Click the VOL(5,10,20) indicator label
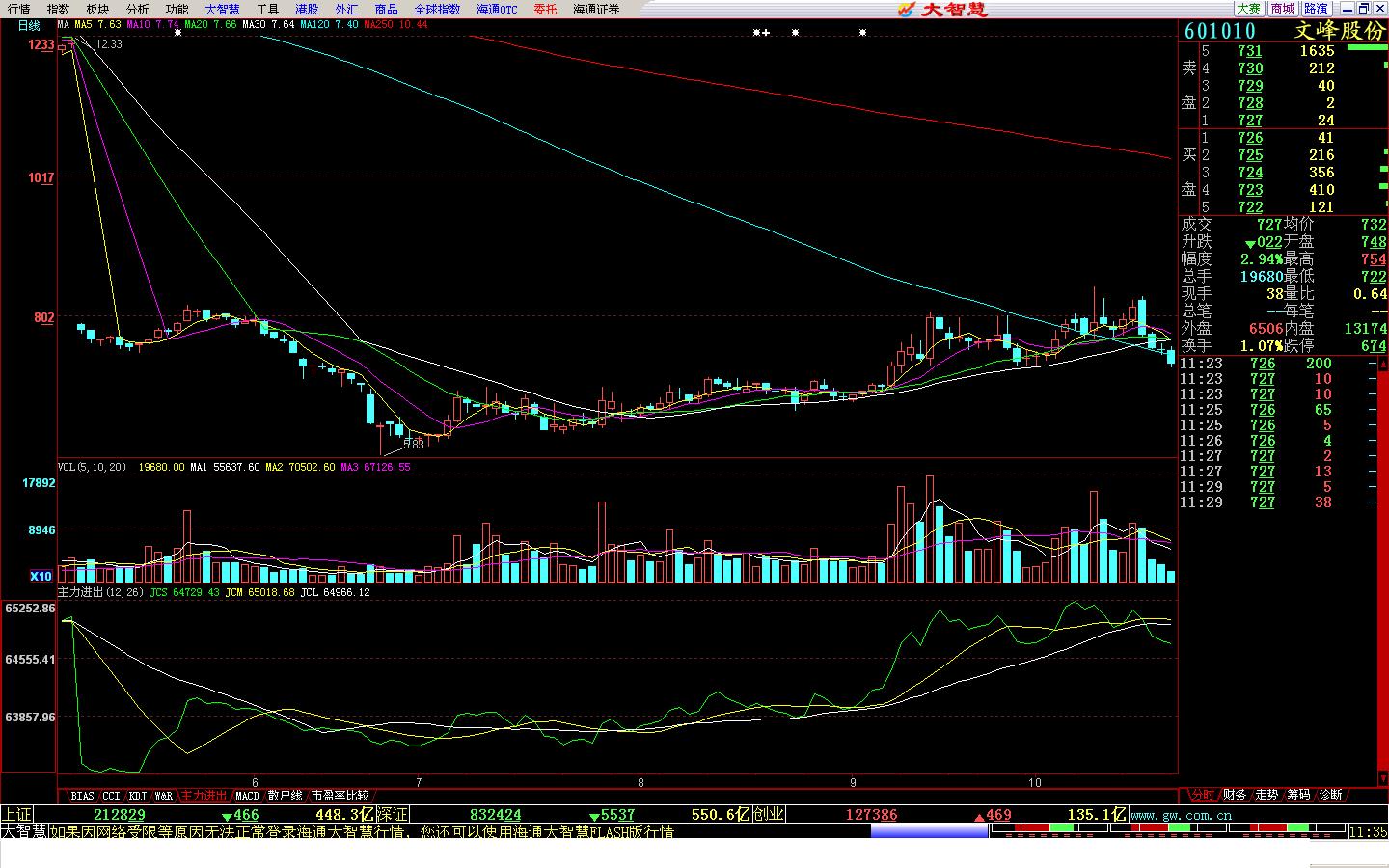Viewport: 1389px width, 868px height. pyautogui.click(x=92, y=467)
